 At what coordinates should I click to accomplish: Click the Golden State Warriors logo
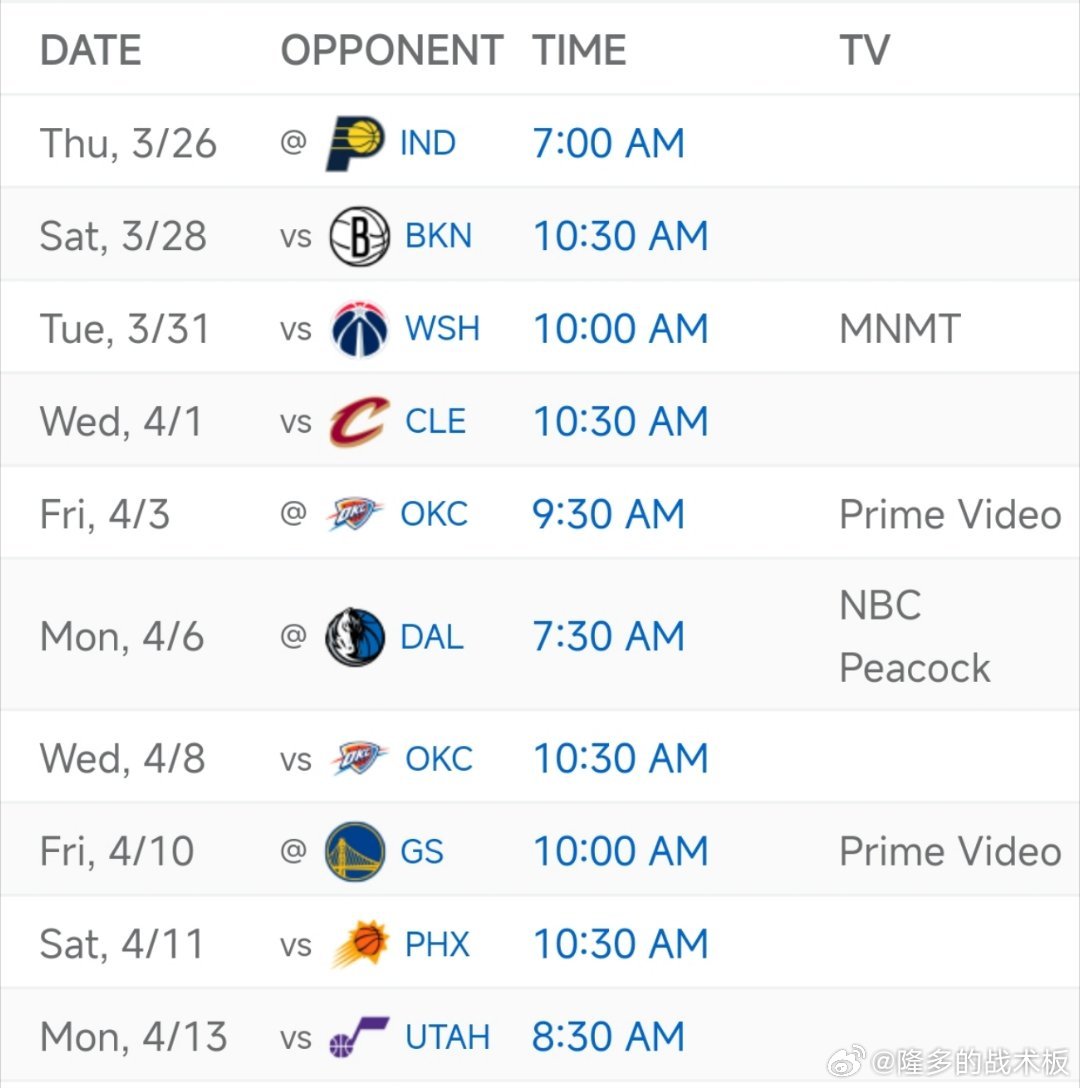coord(355,851)
